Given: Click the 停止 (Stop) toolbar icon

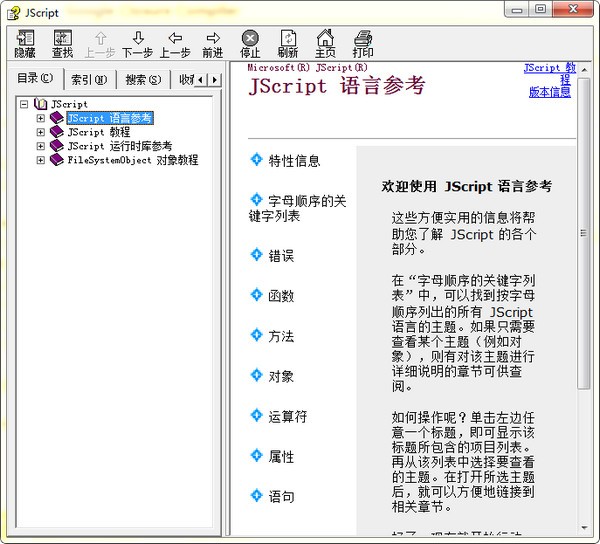Looking at the screenshot, I should tap(250, 38).
